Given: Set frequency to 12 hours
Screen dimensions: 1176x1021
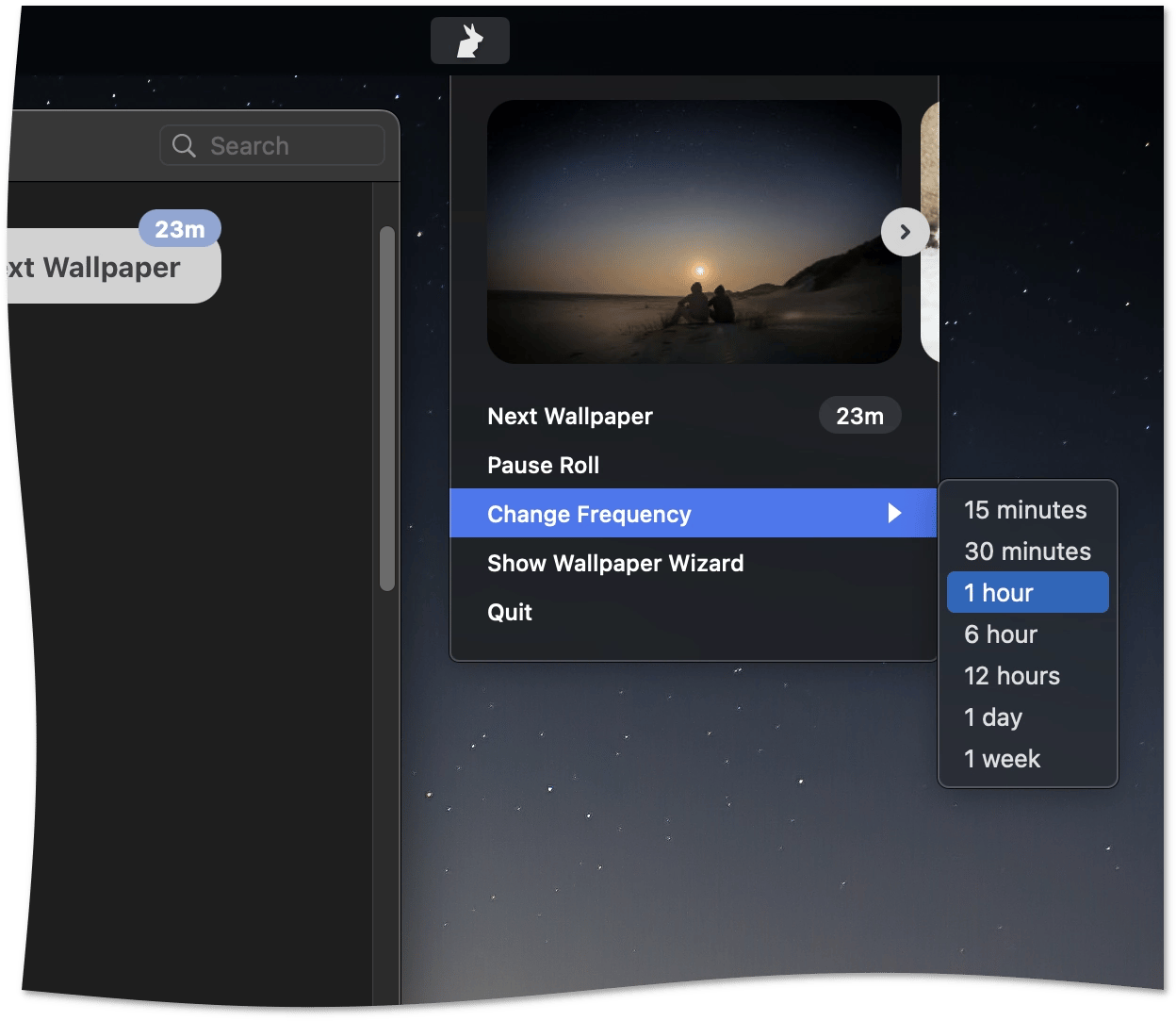Looking at the screenshot, I should pos(1012,676).
